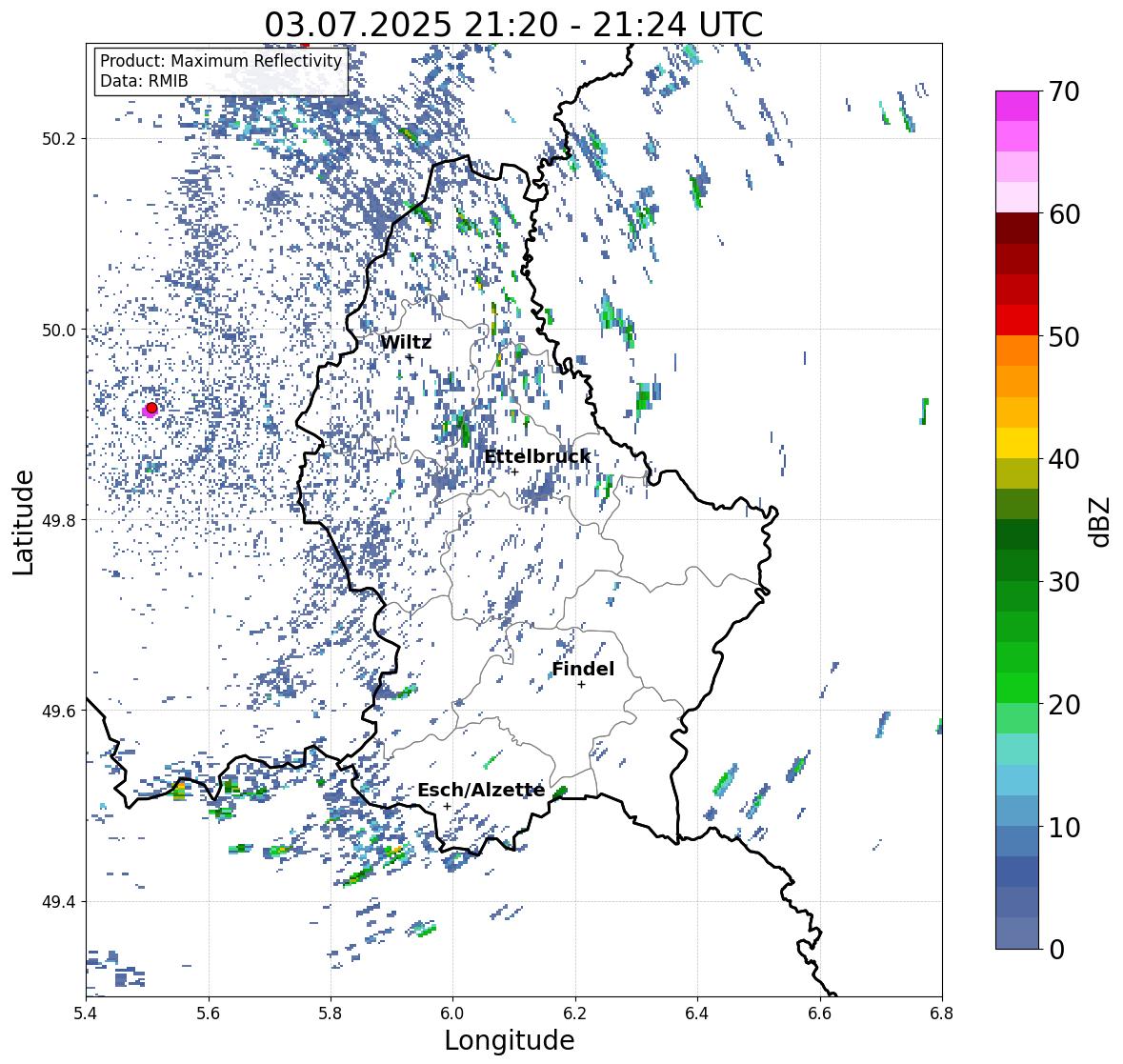The height and width of the screenshot is (1064, 1123).
Task: Click the red dot radar marker
Action: [151, 408]
